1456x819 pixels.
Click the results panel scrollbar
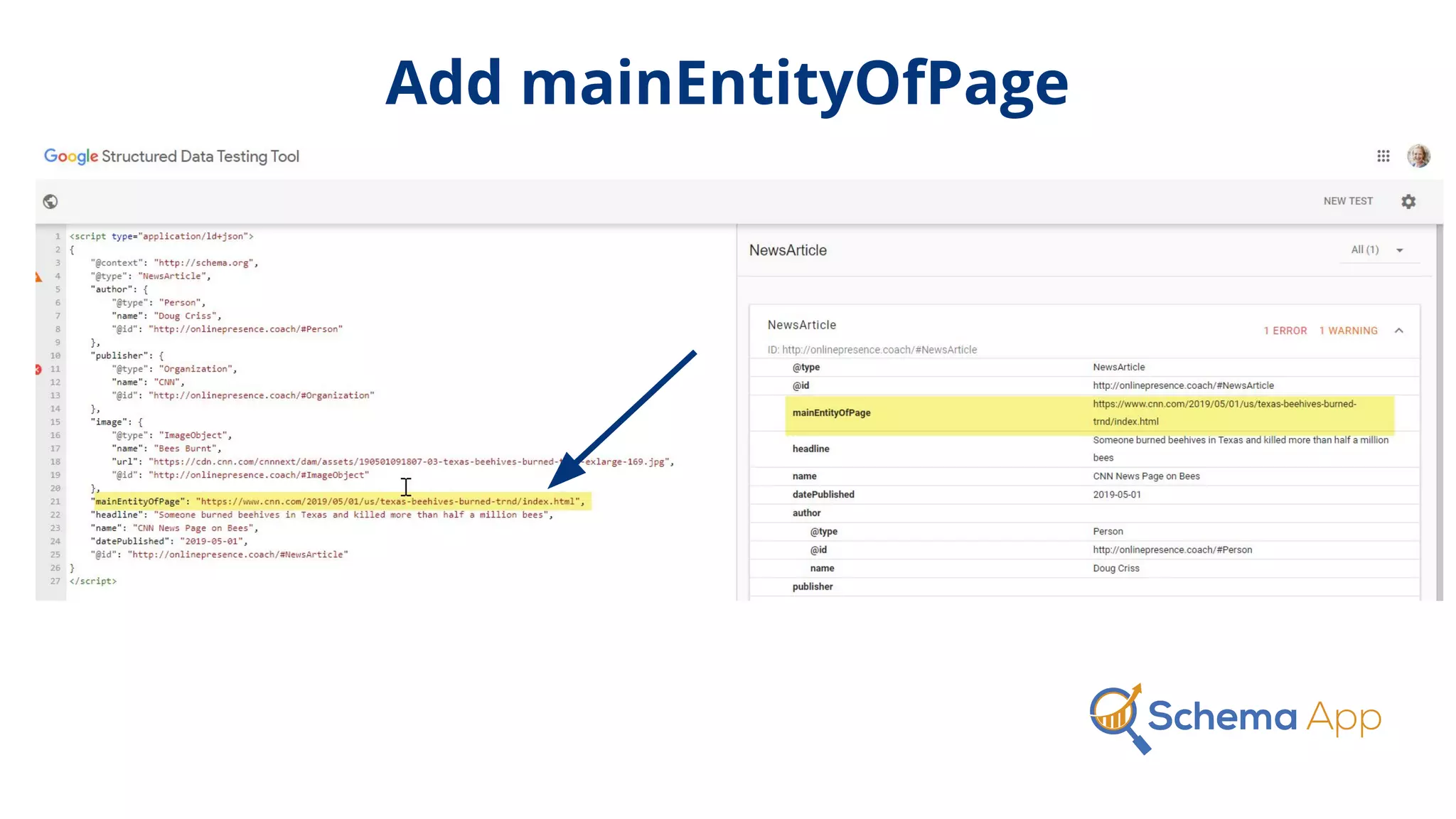click(1439, 412)
